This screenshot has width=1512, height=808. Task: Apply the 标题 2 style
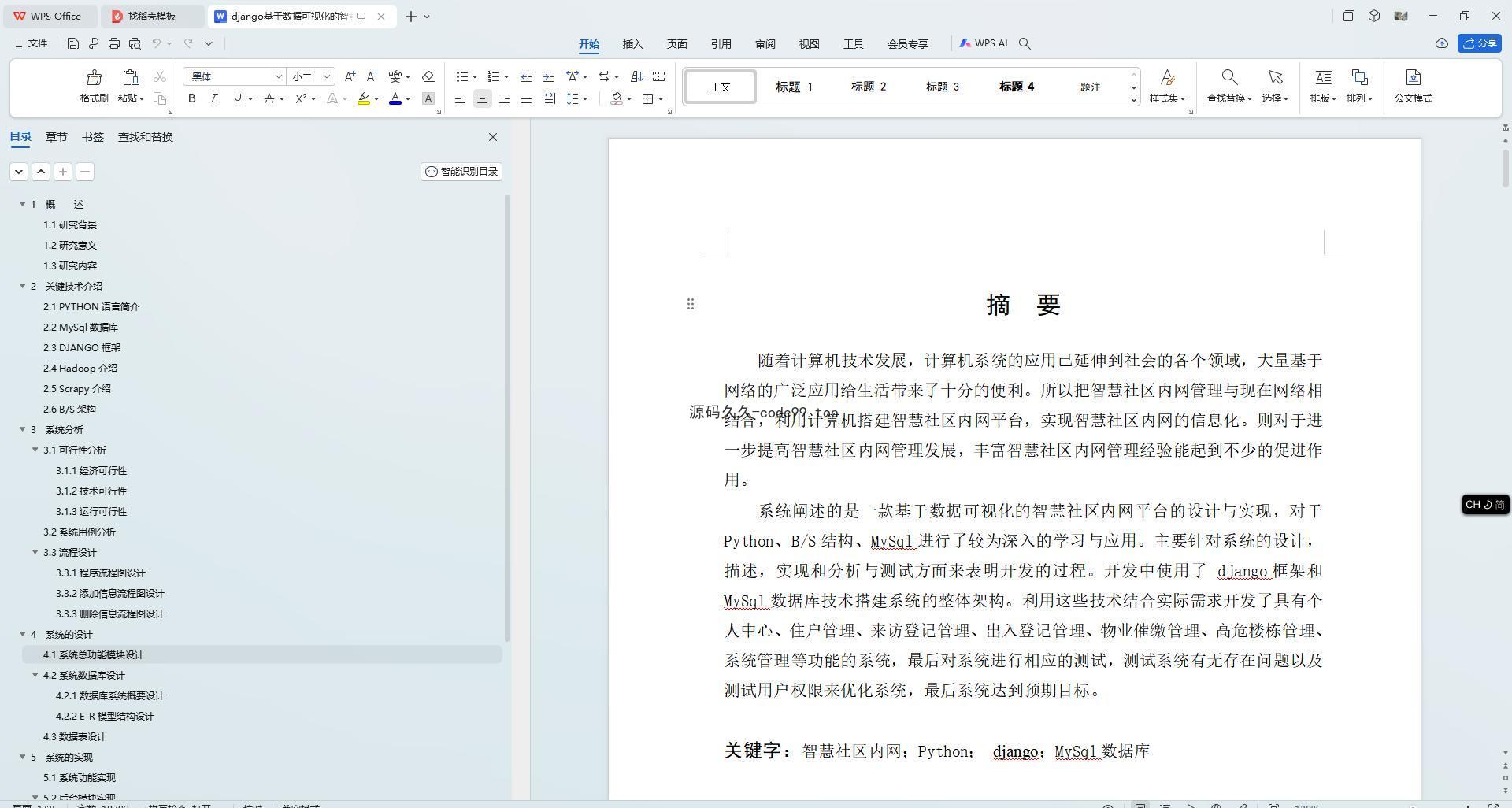click(x=869, y=87)
